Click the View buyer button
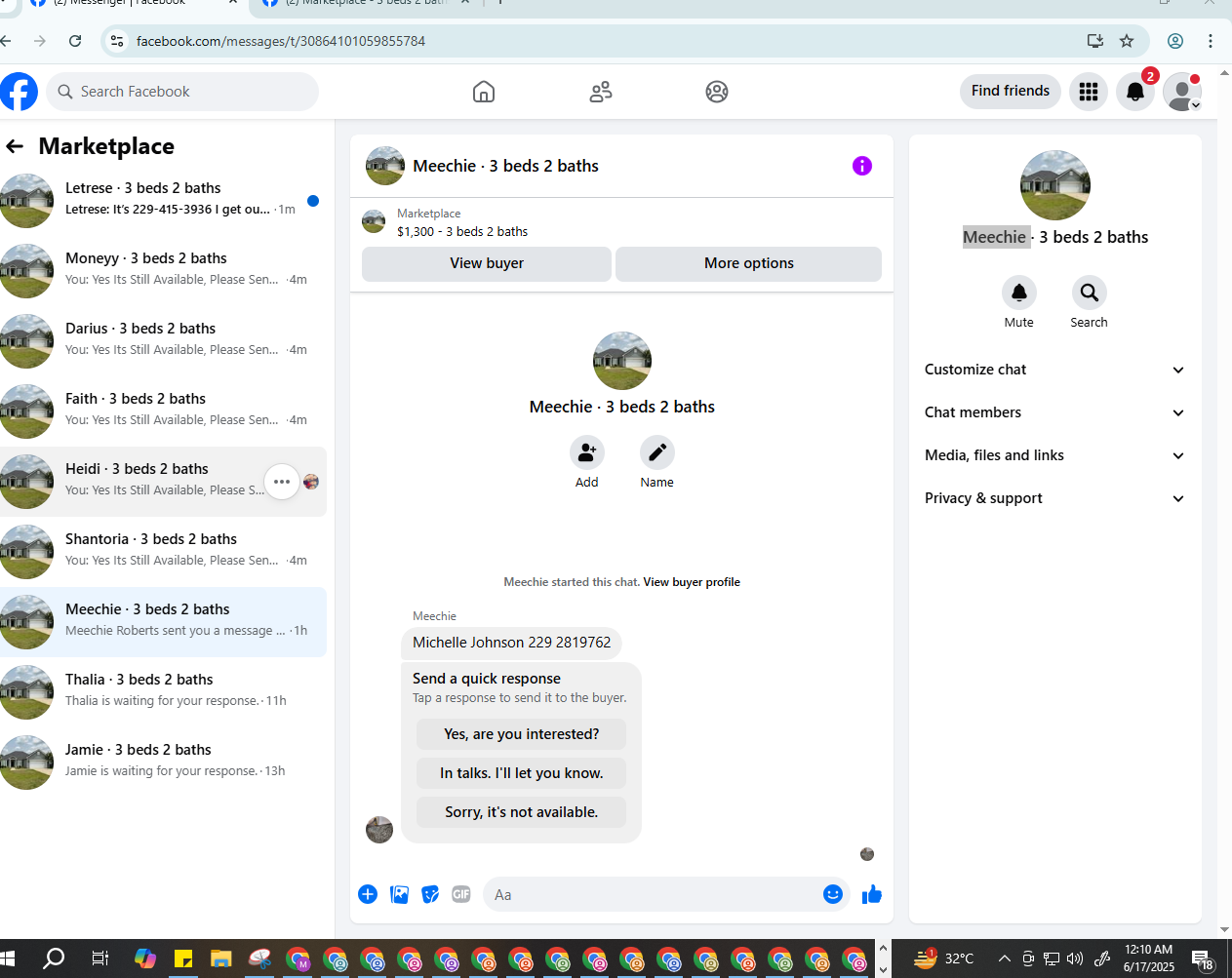This screenshot has height=978, width=1232. click(487, 263)
